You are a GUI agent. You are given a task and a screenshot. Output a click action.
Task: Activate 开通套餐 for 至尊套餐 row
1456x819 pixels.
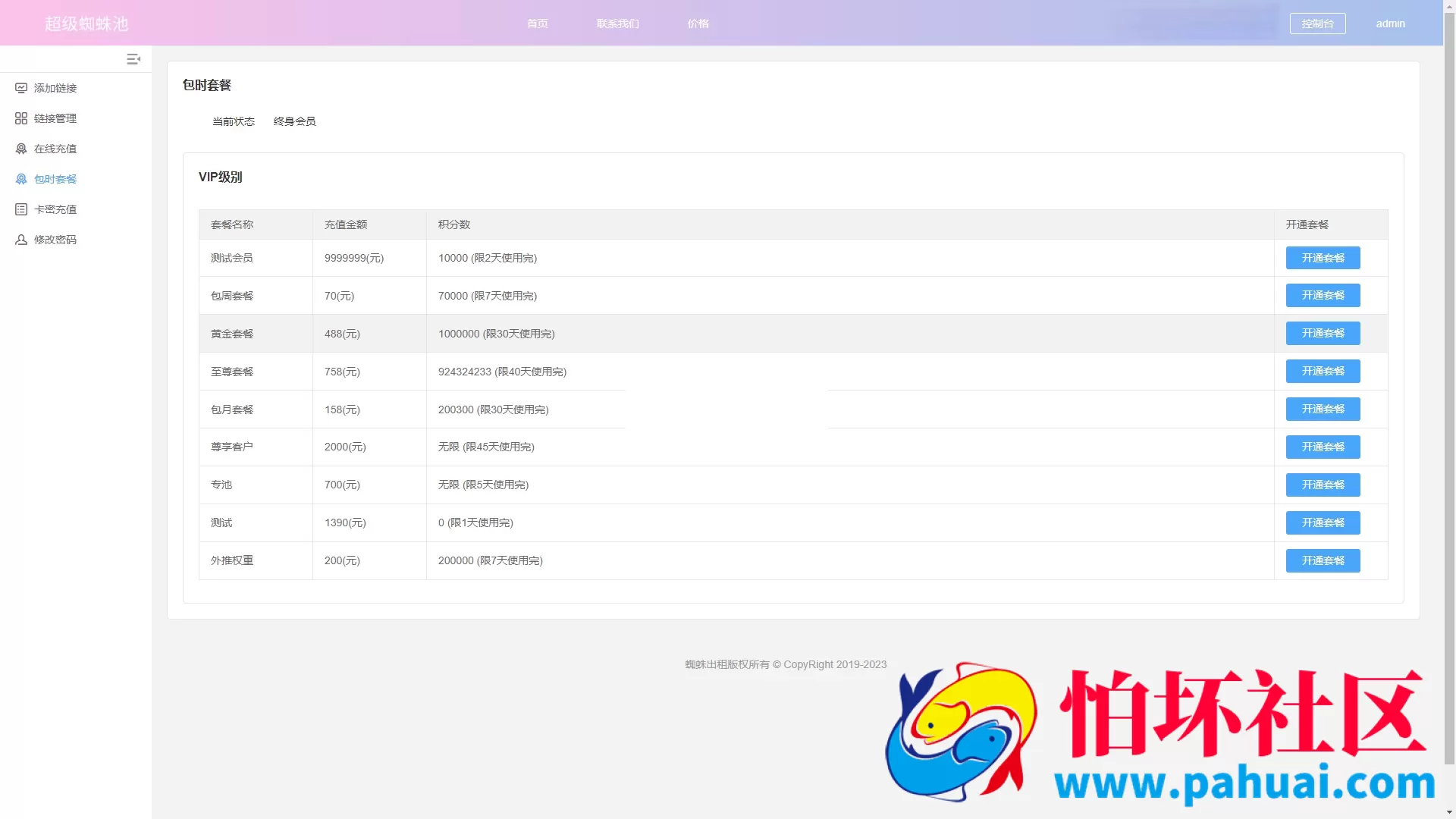(x=1323, y=372)
